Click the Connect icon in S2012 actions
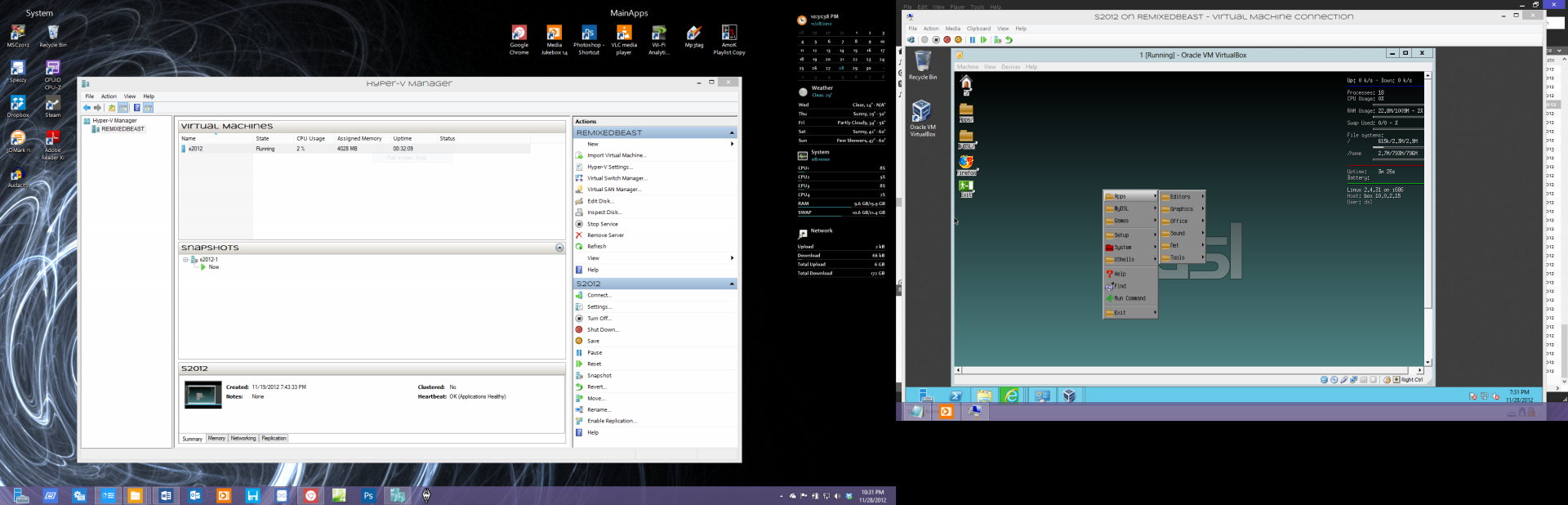Image resolution: width=1568 pixels, height=505 pixels. tap(579, 296)
